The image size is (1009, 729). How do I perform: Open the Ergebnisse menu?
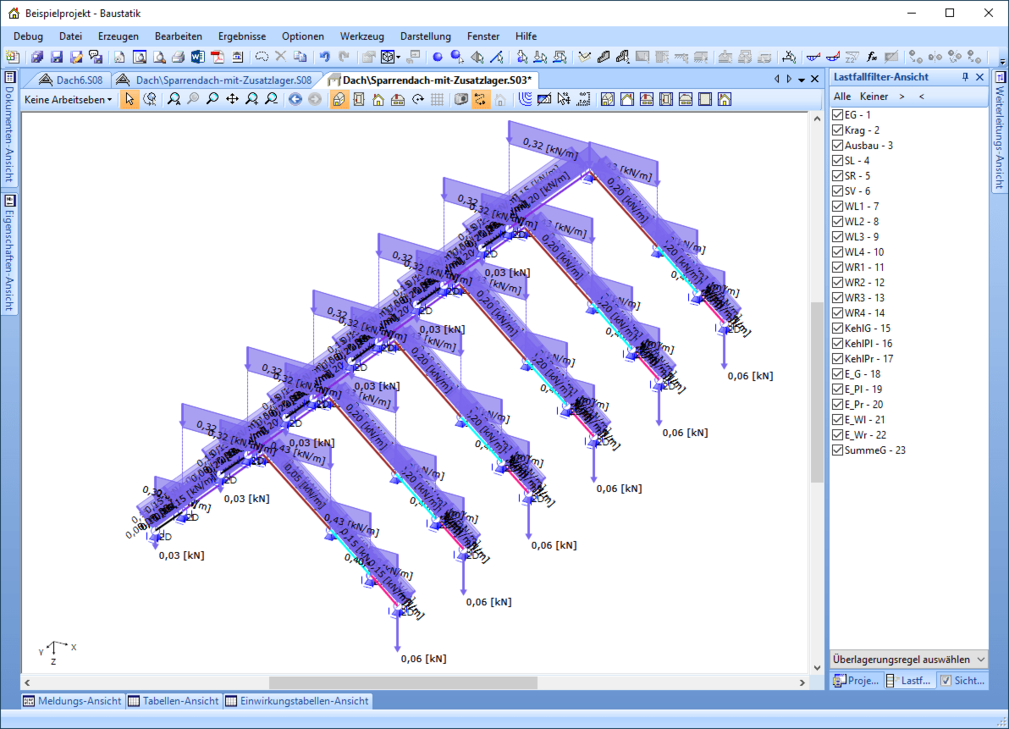[241, 36]
